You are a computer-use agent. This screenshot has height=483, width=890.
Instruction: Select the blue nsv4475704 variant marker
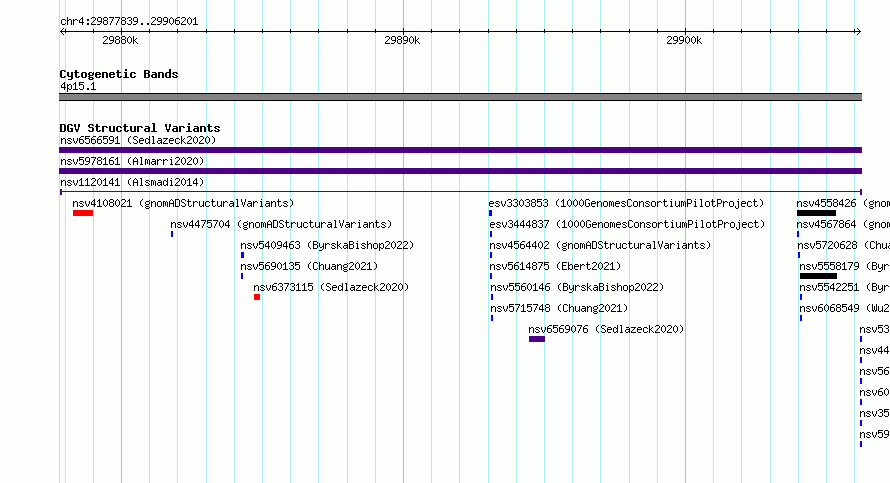[x=172, y=234]
